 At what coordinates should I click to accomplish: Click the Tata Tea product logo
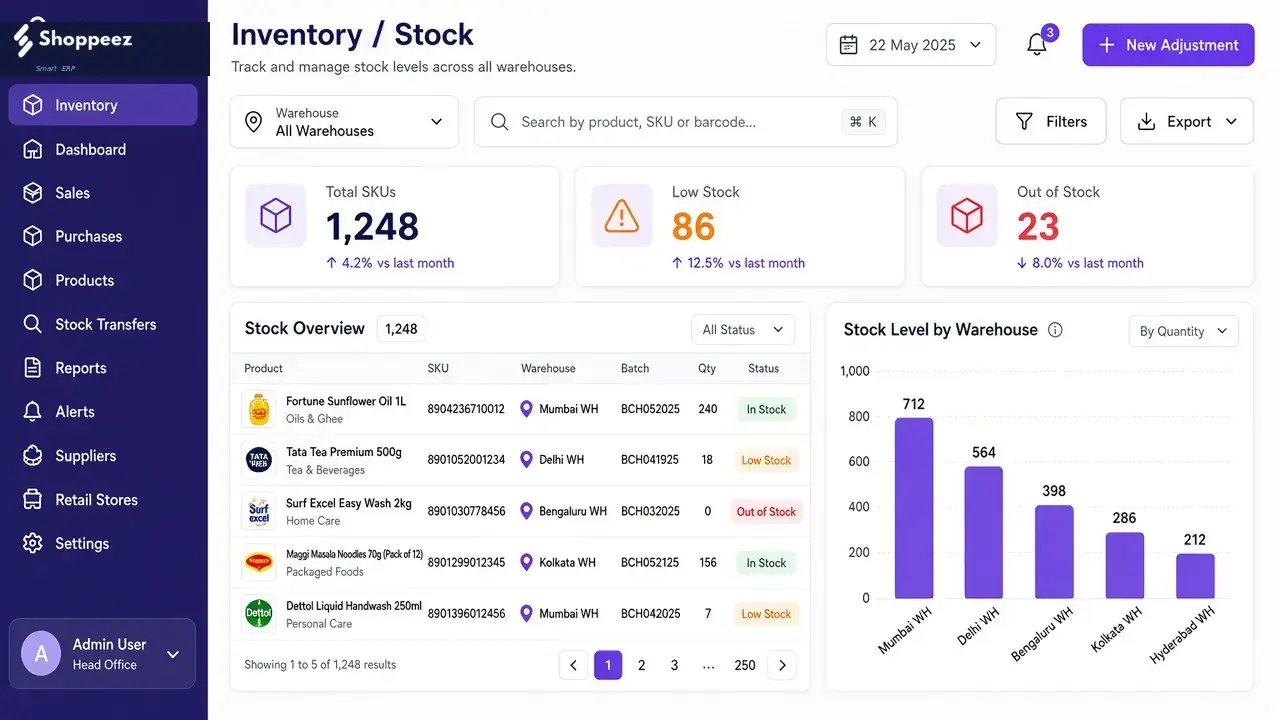259,460
